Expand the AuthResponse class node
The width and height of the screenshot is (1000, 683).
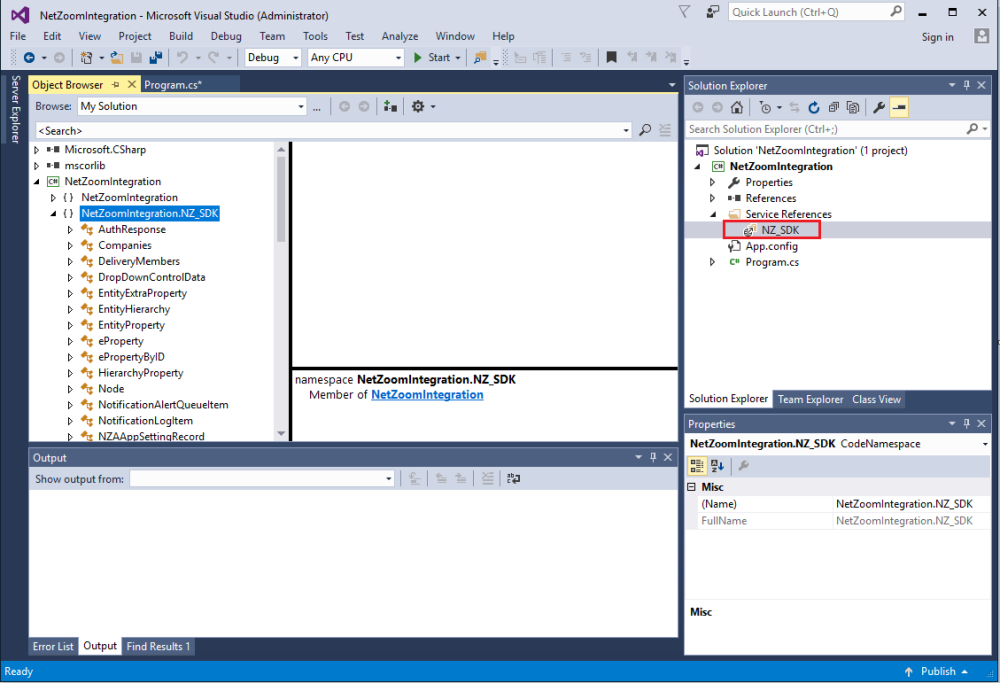[70, 230]
